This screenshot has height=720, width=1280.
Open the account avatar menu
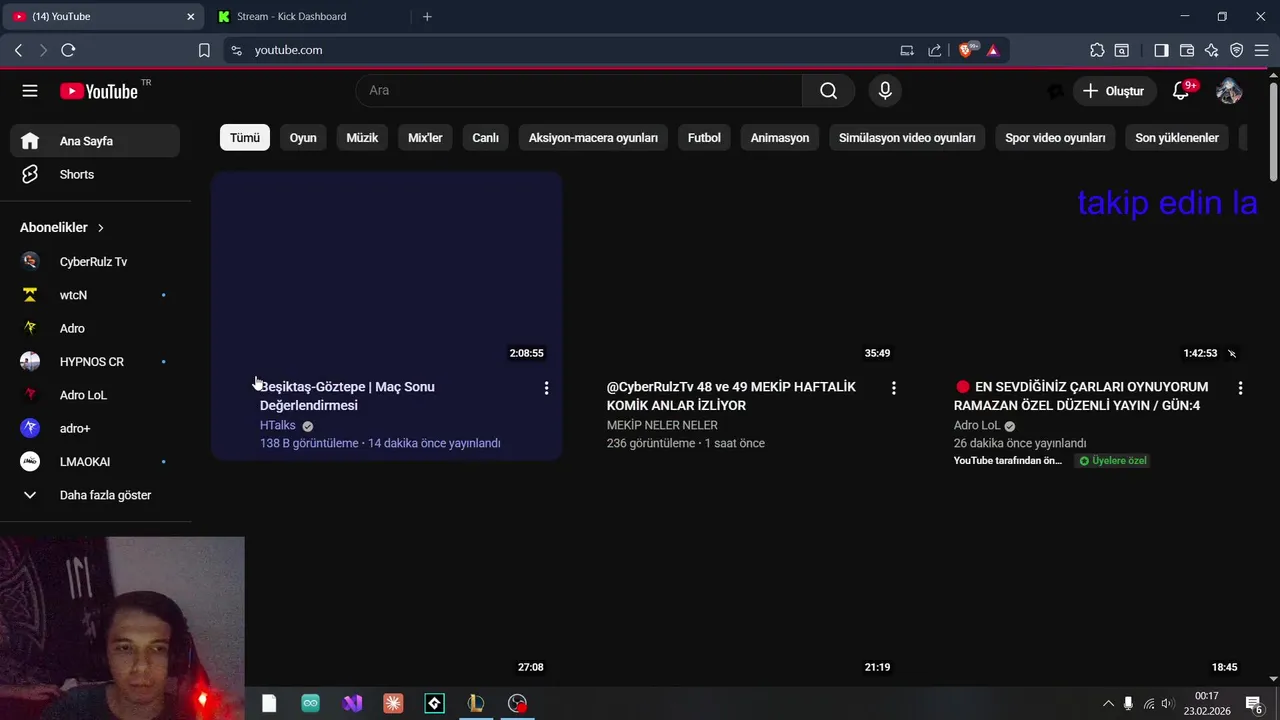coord(1229,91)
